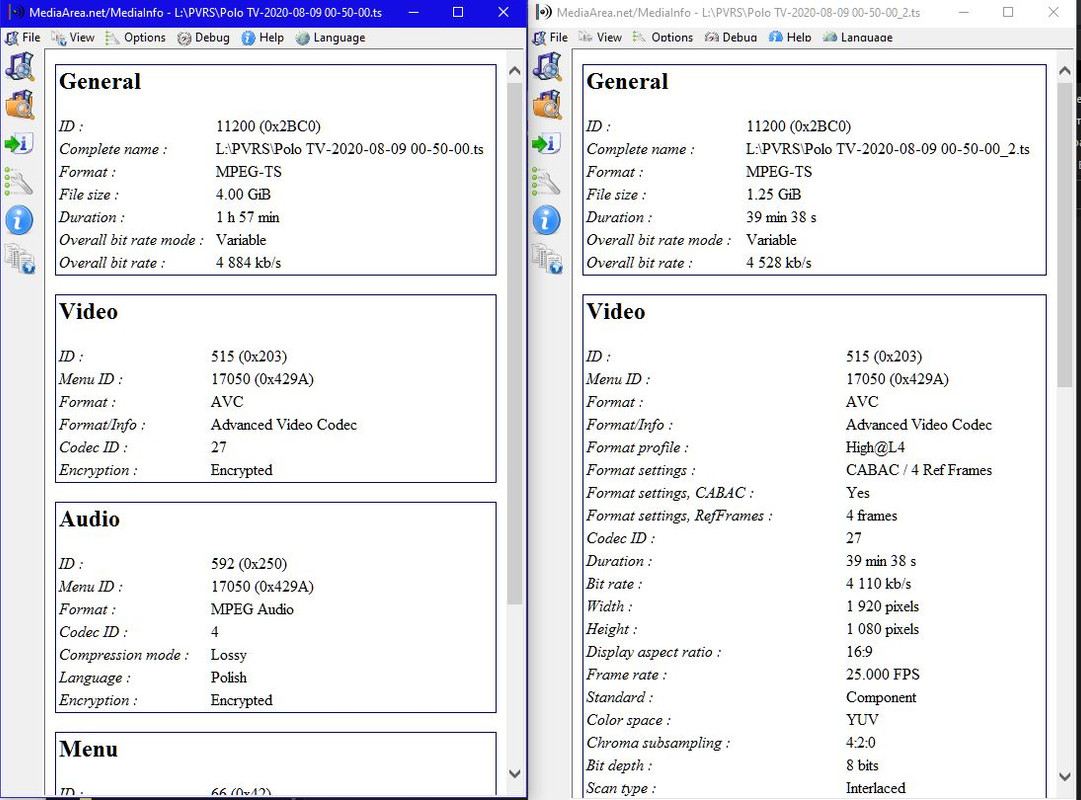1081x800 pixels.
Task: Click overall bit rate 4 528 kb/s
Action: coord(778,263)
